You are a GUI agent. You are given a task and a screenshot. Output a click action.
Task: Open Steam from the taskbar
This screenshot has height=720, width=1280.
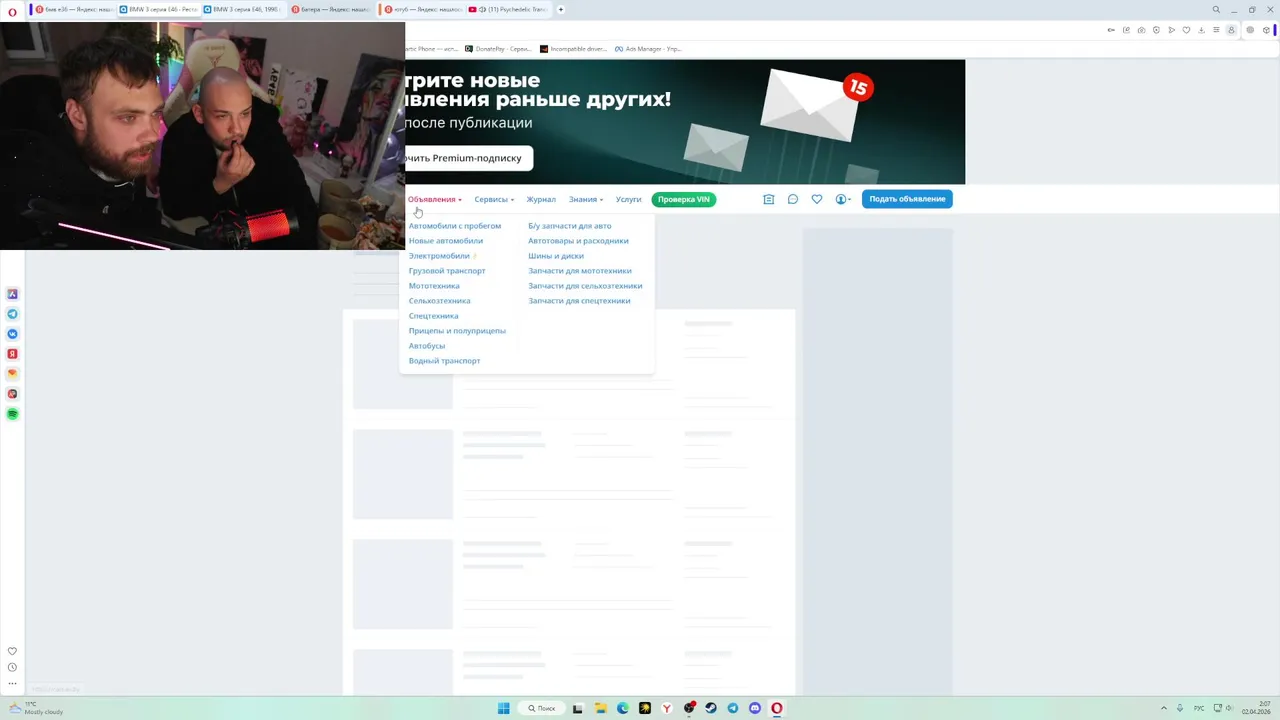pos(711,708)
